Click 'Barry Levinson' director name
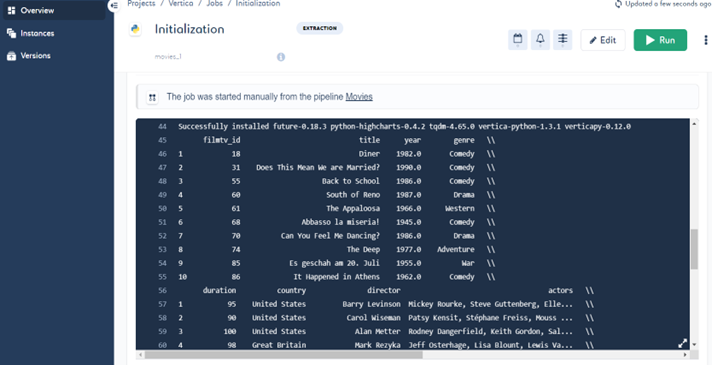 click(371, 304)
